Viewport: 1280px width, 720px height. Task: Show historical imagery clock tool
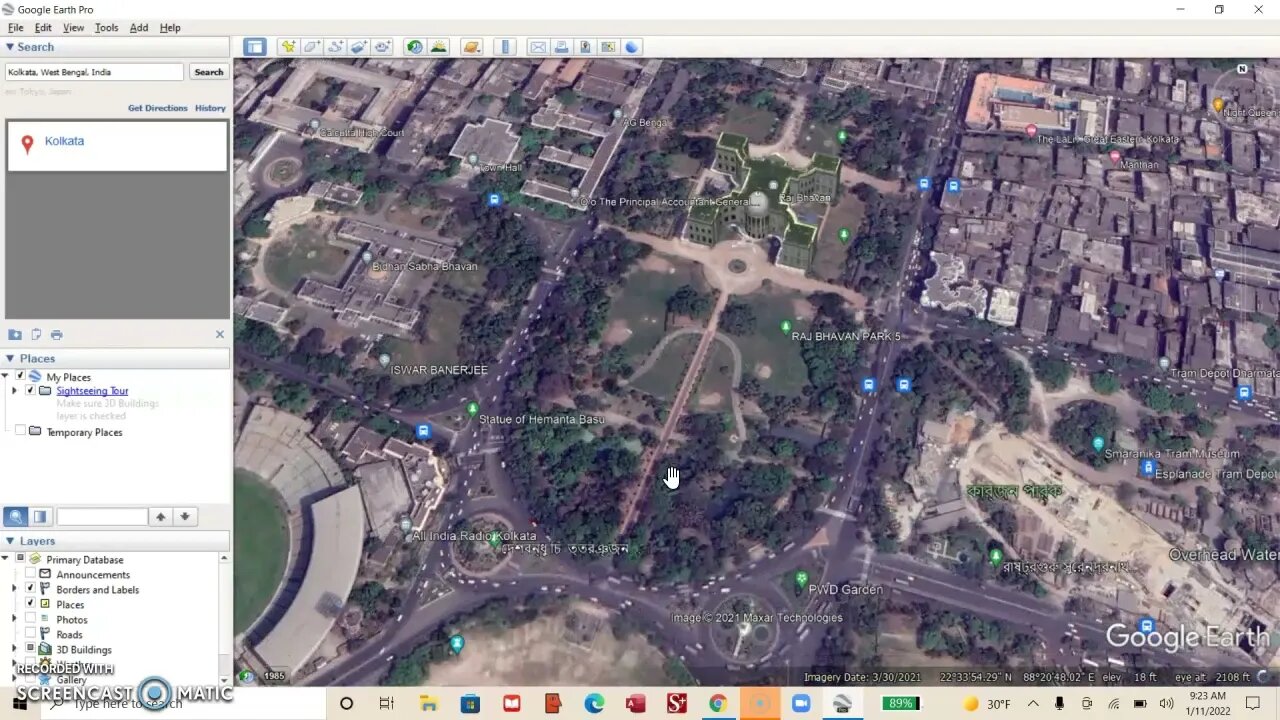pyautogui.click(x=414, y=47)
